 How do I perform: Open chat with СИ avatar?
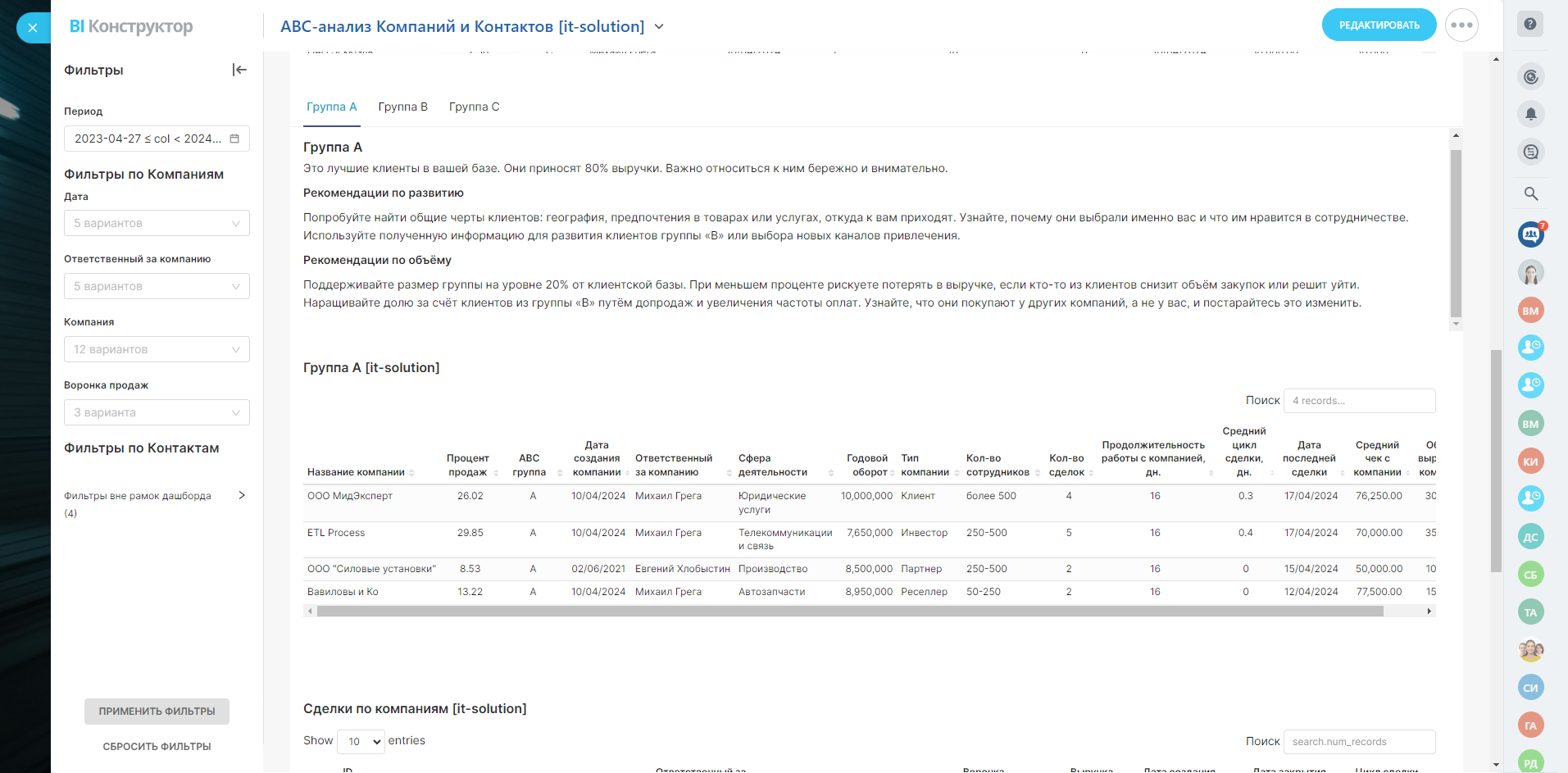coord(1530,688)
